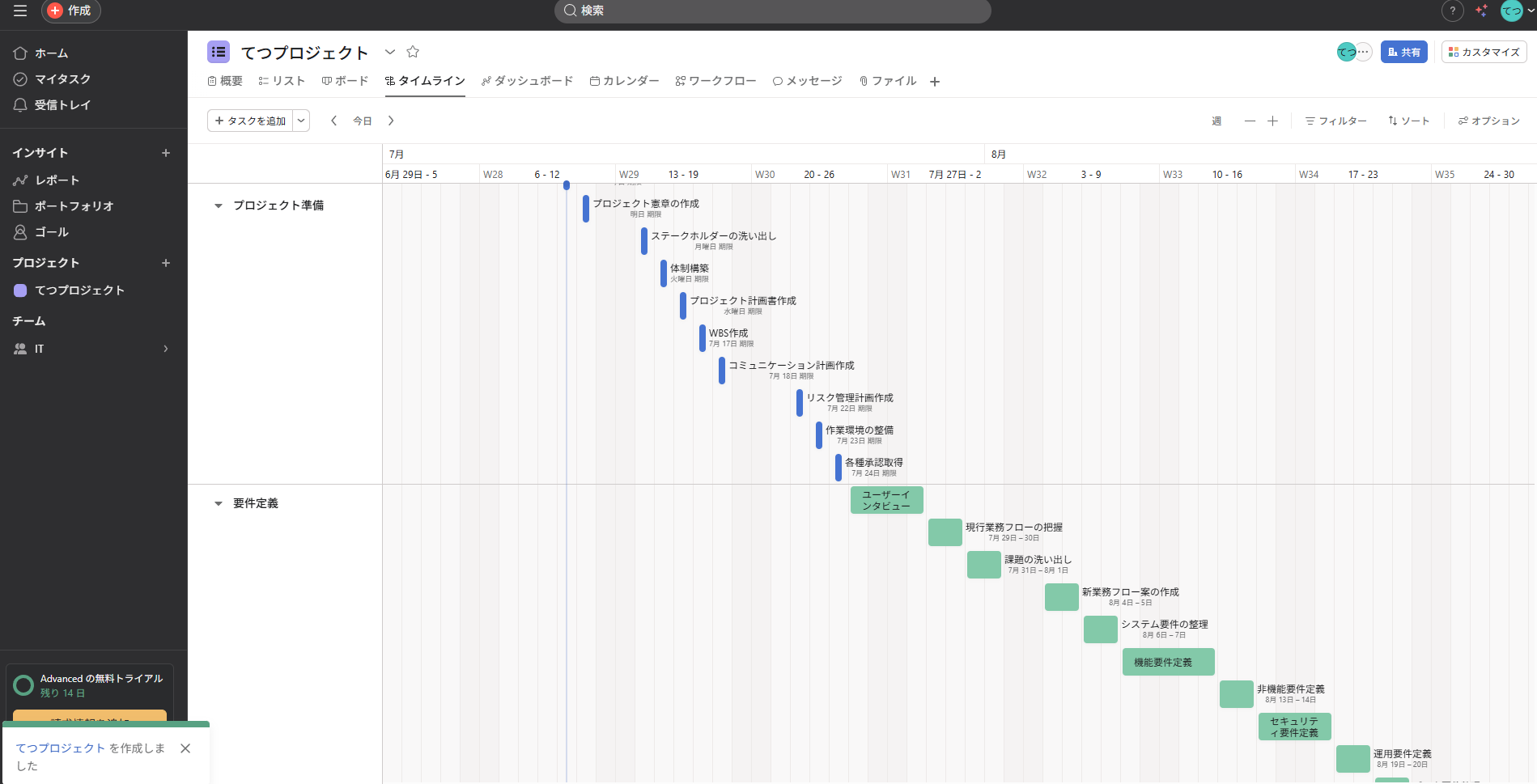
Task: Open project title dropdown chevron
Action: 390,52
